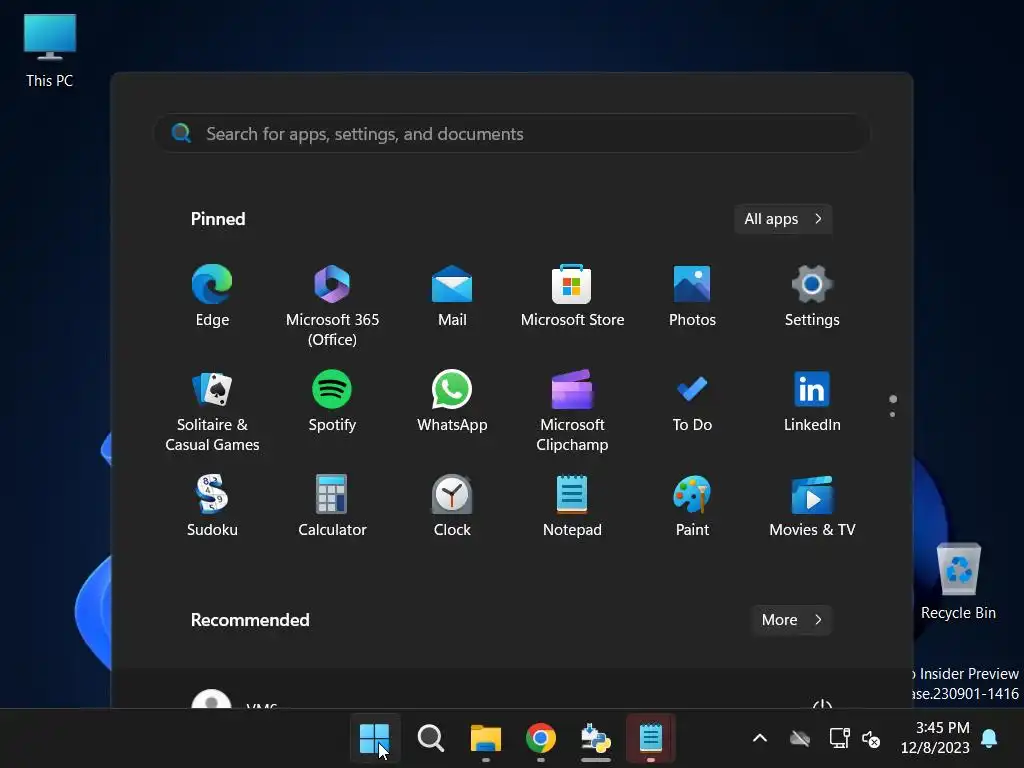Open the Edge pinned app
The height and width of the screenshot is (768, 1024).
tap(212, 295)
